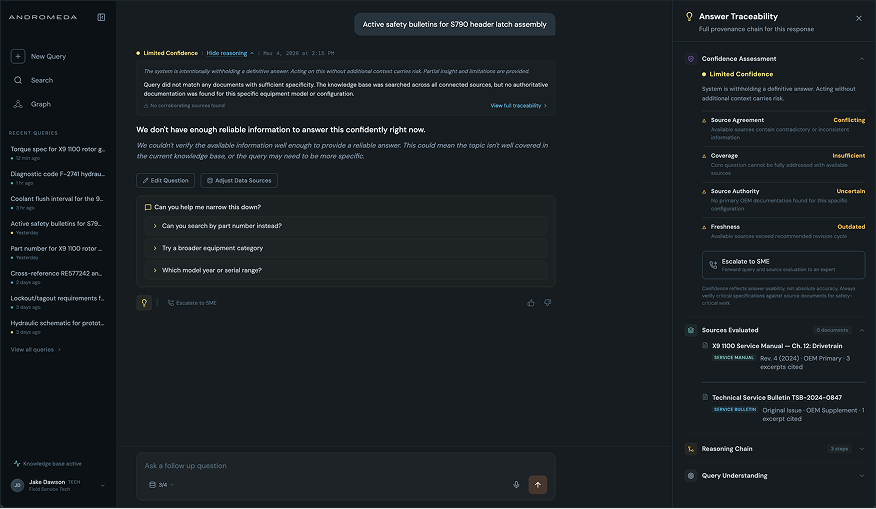Image resolution: width=876 pixels, height=509 pixels.
Task: Click the Query Understanding section icon
Action: click(691, 476)
